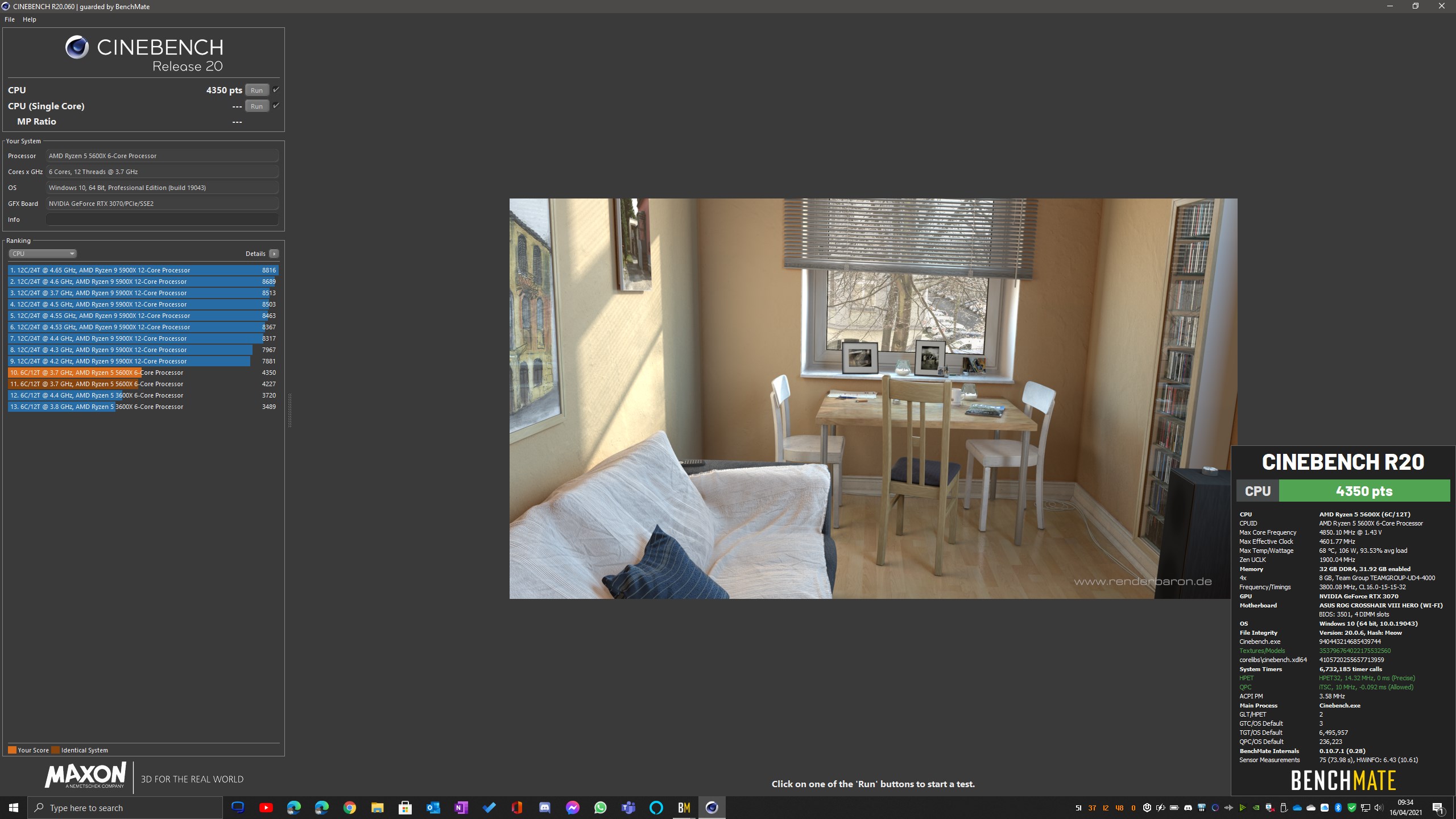Click the taskbar search box
Viewport: 1456px width, 819px height.
click(125, 808)
